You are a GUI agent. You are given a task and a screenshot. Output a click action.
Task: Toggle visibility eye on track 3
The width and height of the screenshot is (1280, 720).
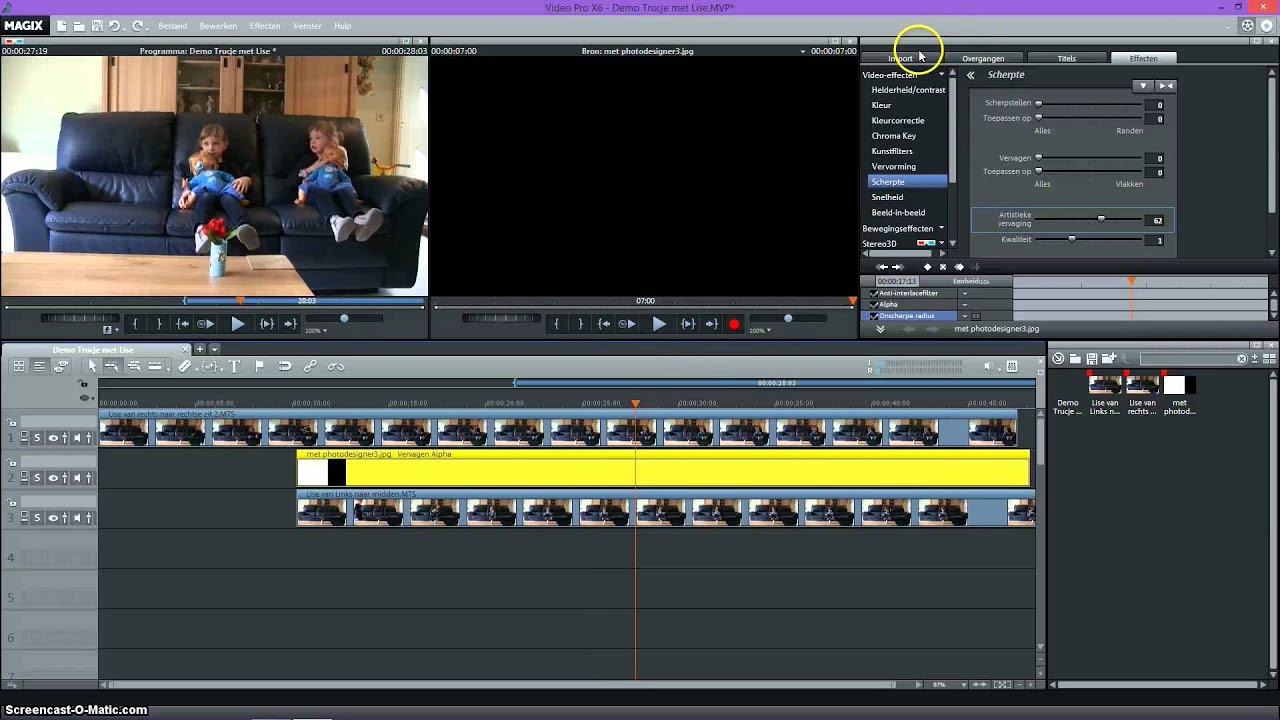click(x=53, y=518)
